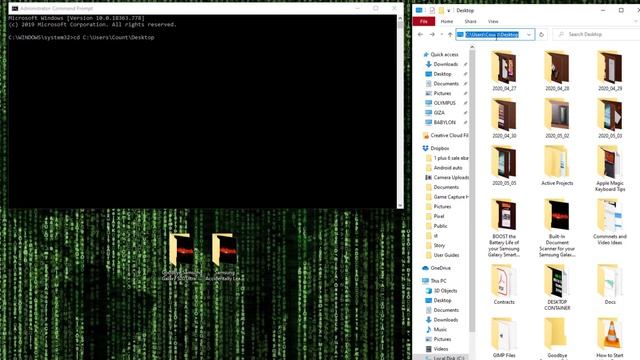The height and width of the screenshot is (360, 640).
Task: Open the 2020_04_29 folder
Action: [610, 71]
